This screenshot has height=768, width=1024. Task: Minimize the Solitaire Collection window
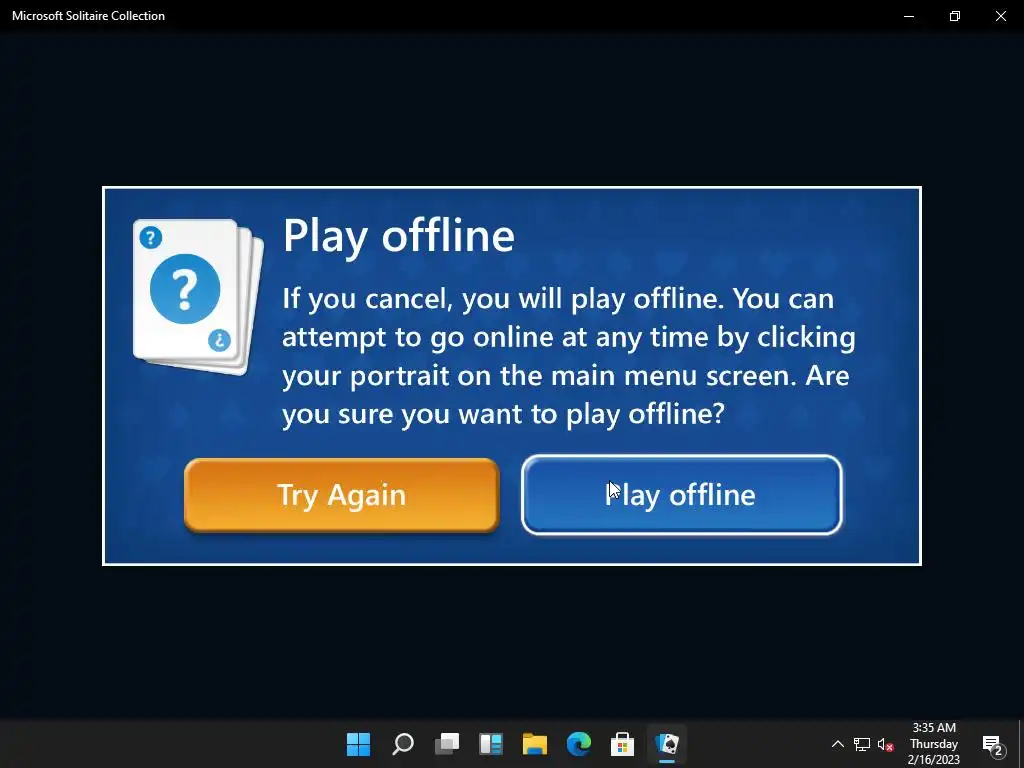click(908, 16)
